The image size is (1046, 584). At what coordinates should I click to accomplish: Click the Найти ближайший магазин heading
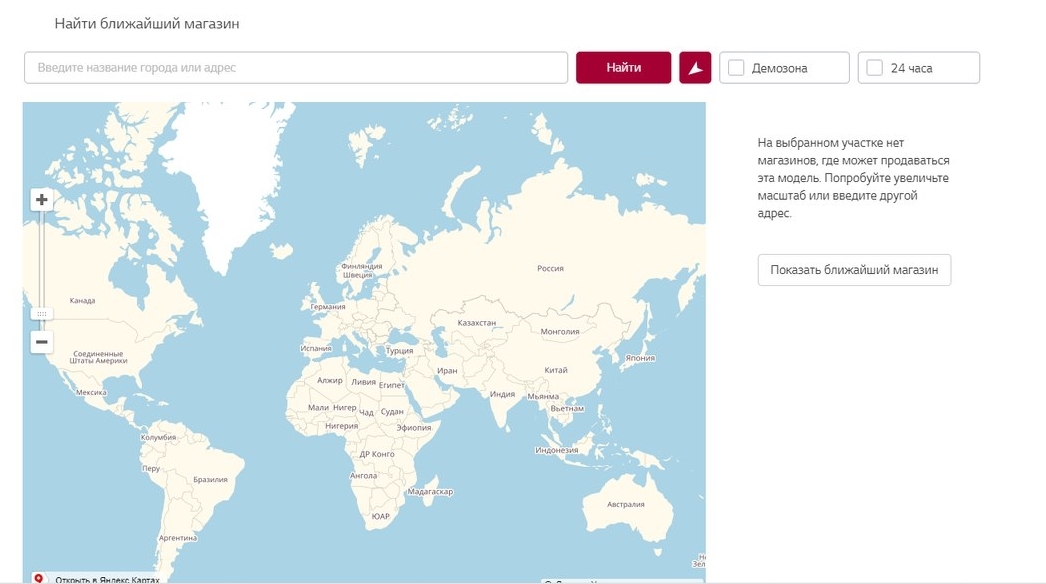[x=147, y=23]
